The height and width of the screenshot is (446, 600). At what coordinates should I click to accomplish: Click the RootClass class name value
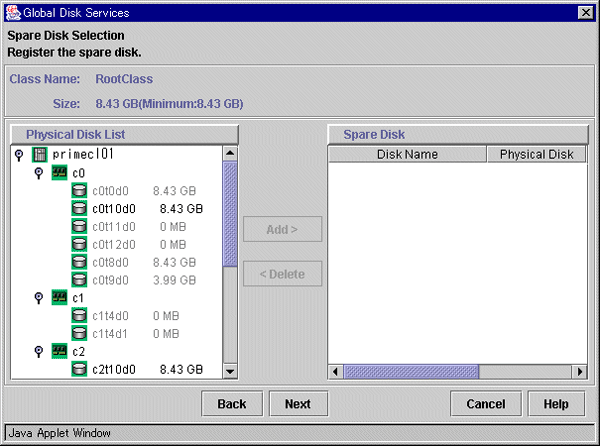click(x=124, y=79)
